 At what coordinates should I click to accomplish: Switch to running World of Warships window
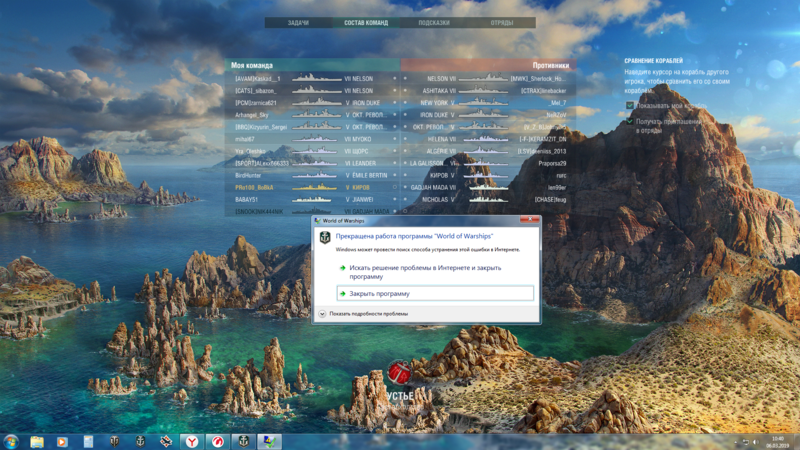tap(244, 442)
